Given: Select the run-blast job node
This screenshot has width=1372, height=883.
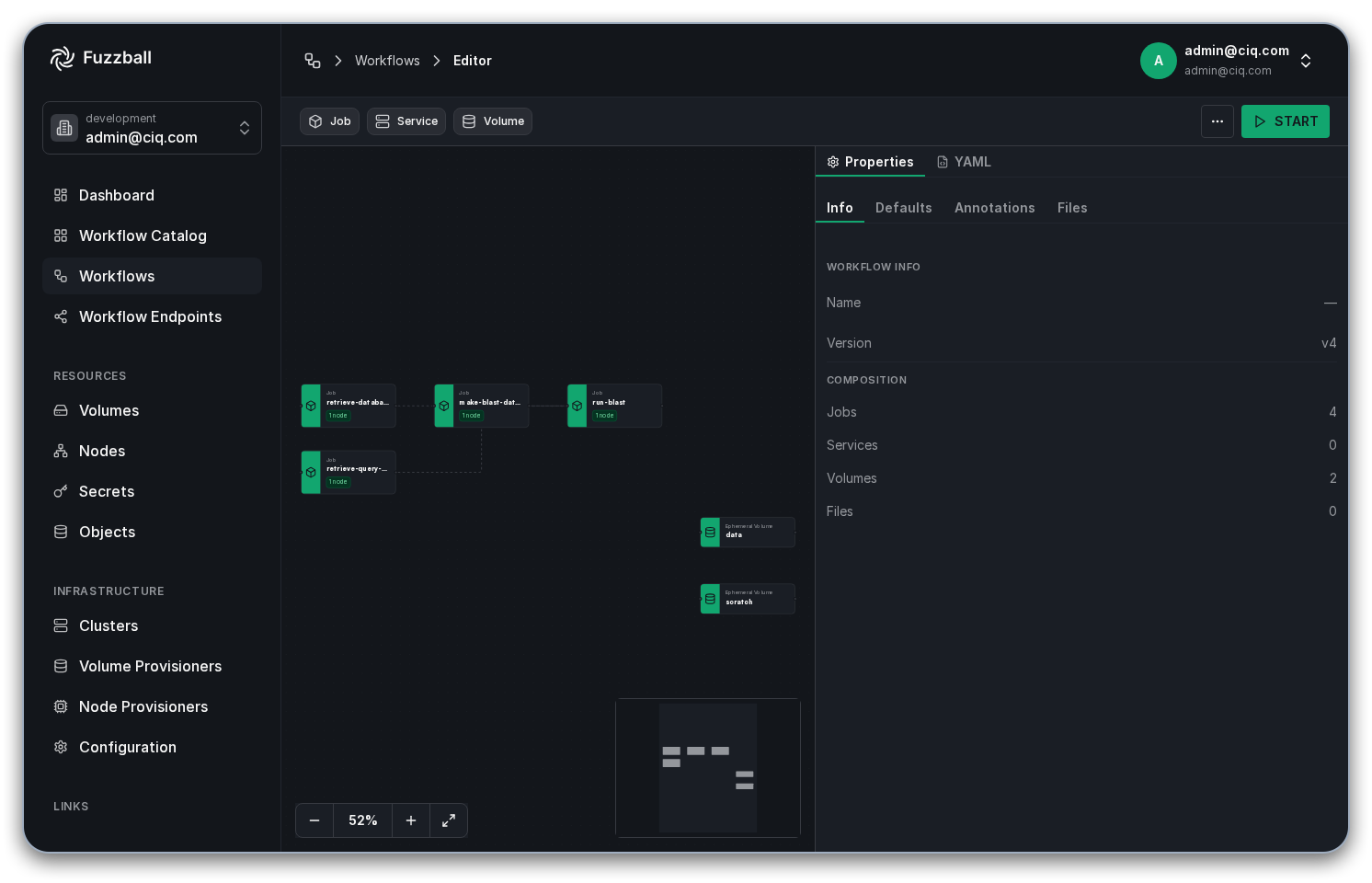Looking at the screenshot, I should click(x=614, y=406).
